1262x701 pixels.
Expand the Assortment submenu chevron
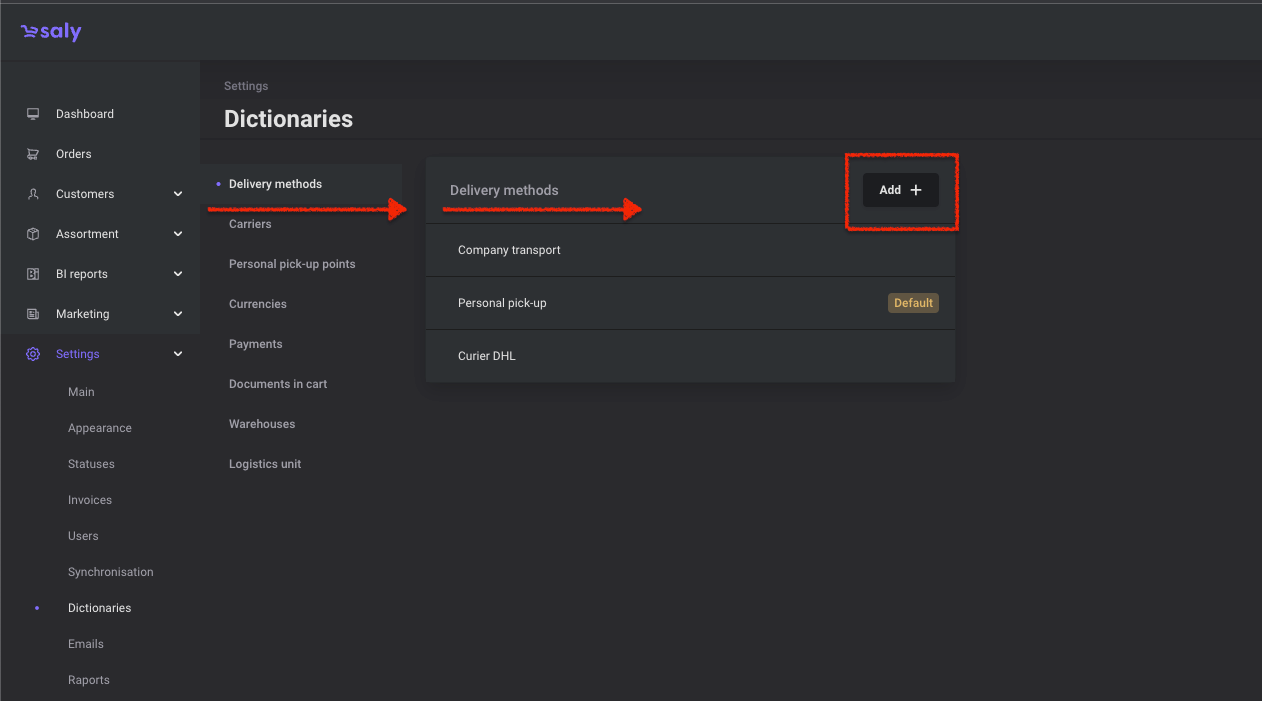click(178, 234)
